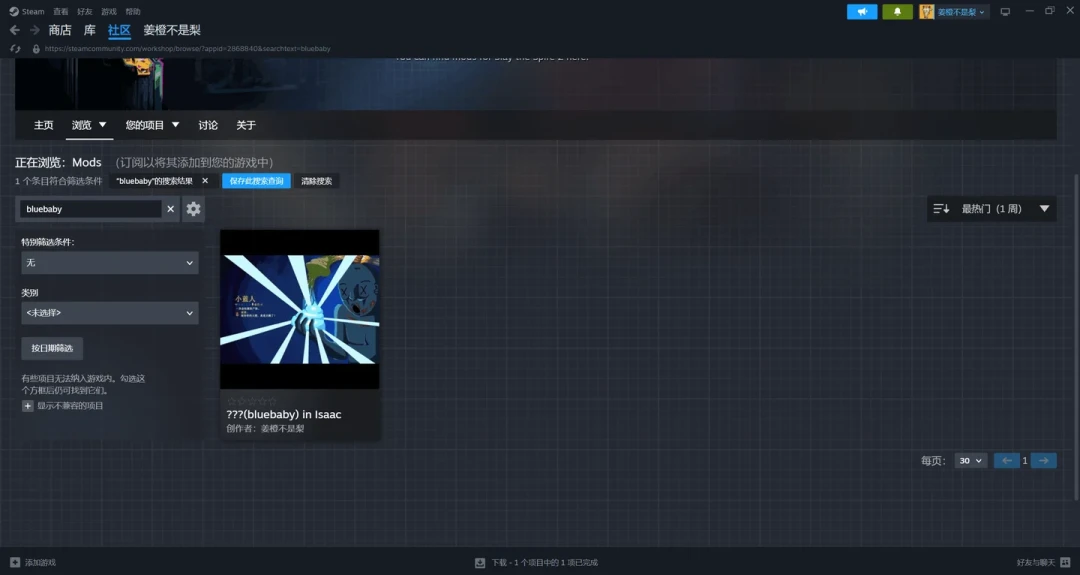The width and height of the screenshot is (1080, 575).
Task: Open the announcements megaphone button
Action: [x=862, y=12]
